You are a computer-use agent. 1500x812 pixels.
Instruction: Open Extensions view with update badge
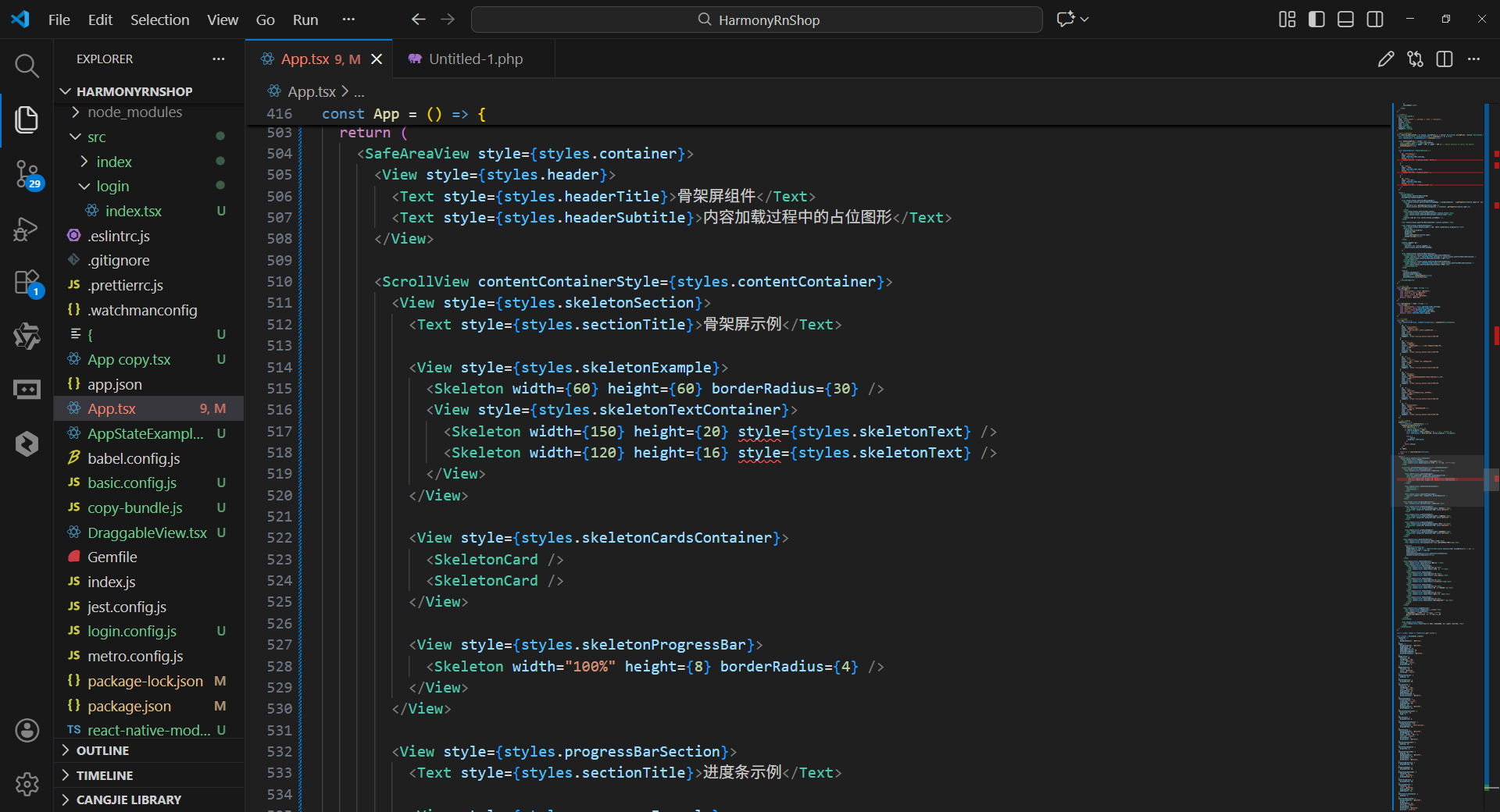(x=27, y=283)
